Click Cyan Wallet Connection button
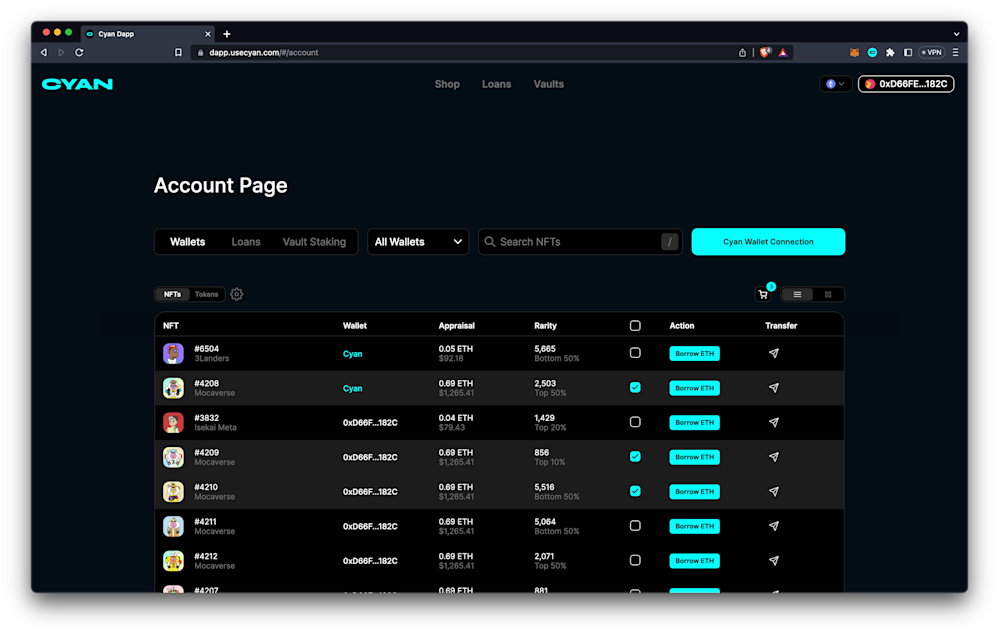This screenshot has width=999, height=634. click(x=768, y=241)
